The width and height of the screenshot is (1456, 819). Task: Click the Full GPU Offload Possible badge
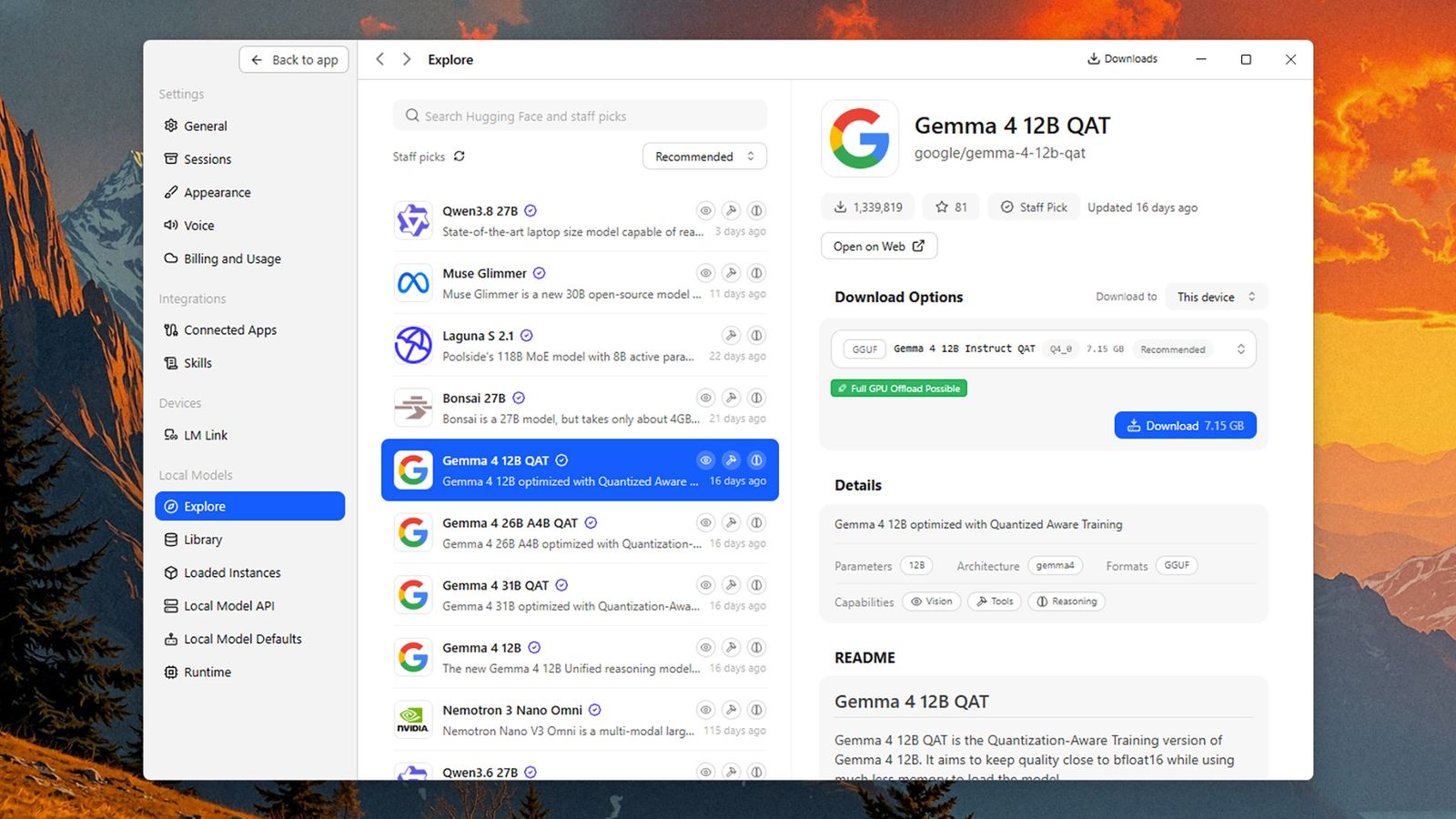899,389
